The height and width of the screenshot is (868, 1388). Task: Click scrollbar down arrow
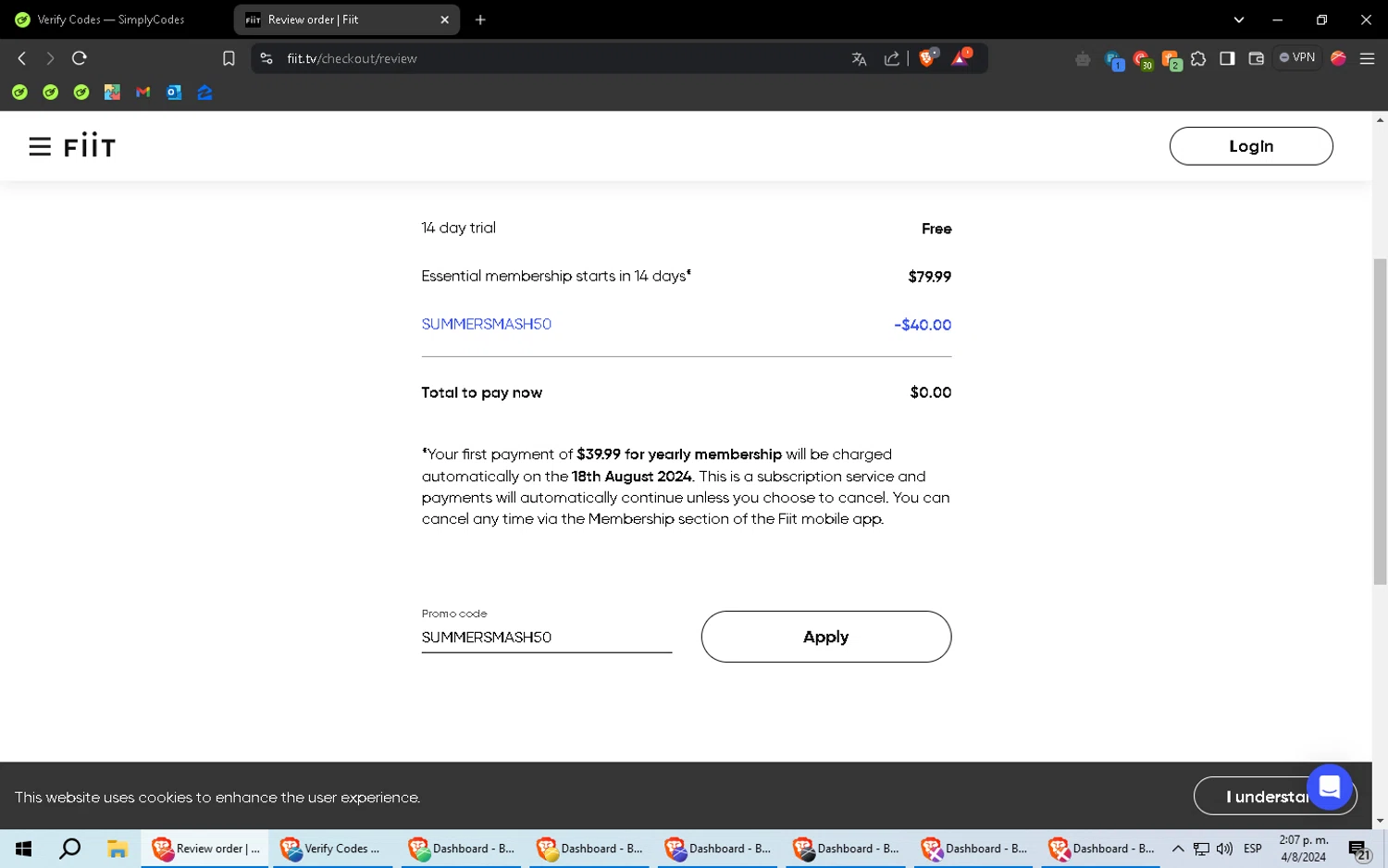1380,820
